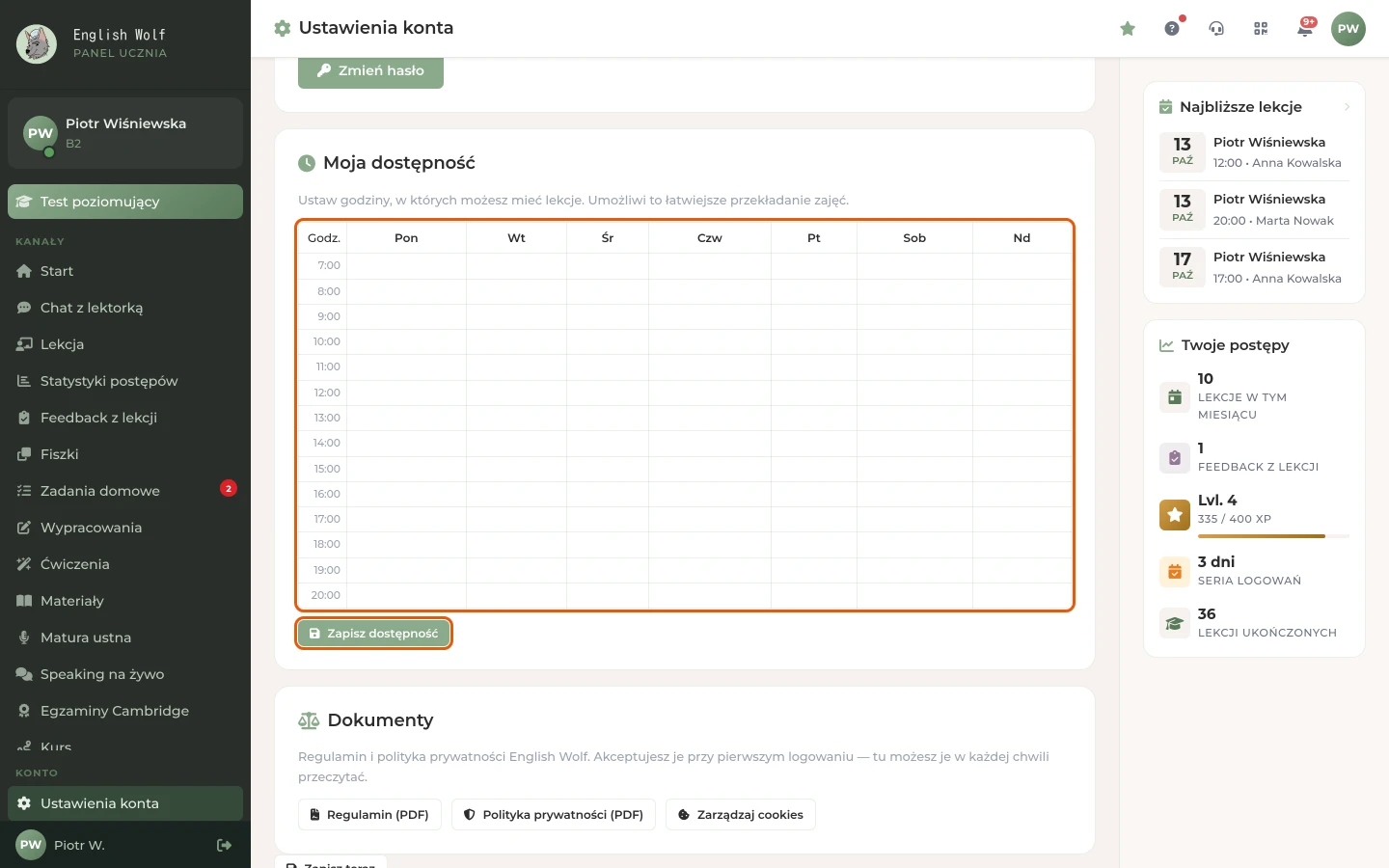The image size is (1389, 868).
Task: Start Test poziomujący from the sidebar
Action: coord(125,203)
